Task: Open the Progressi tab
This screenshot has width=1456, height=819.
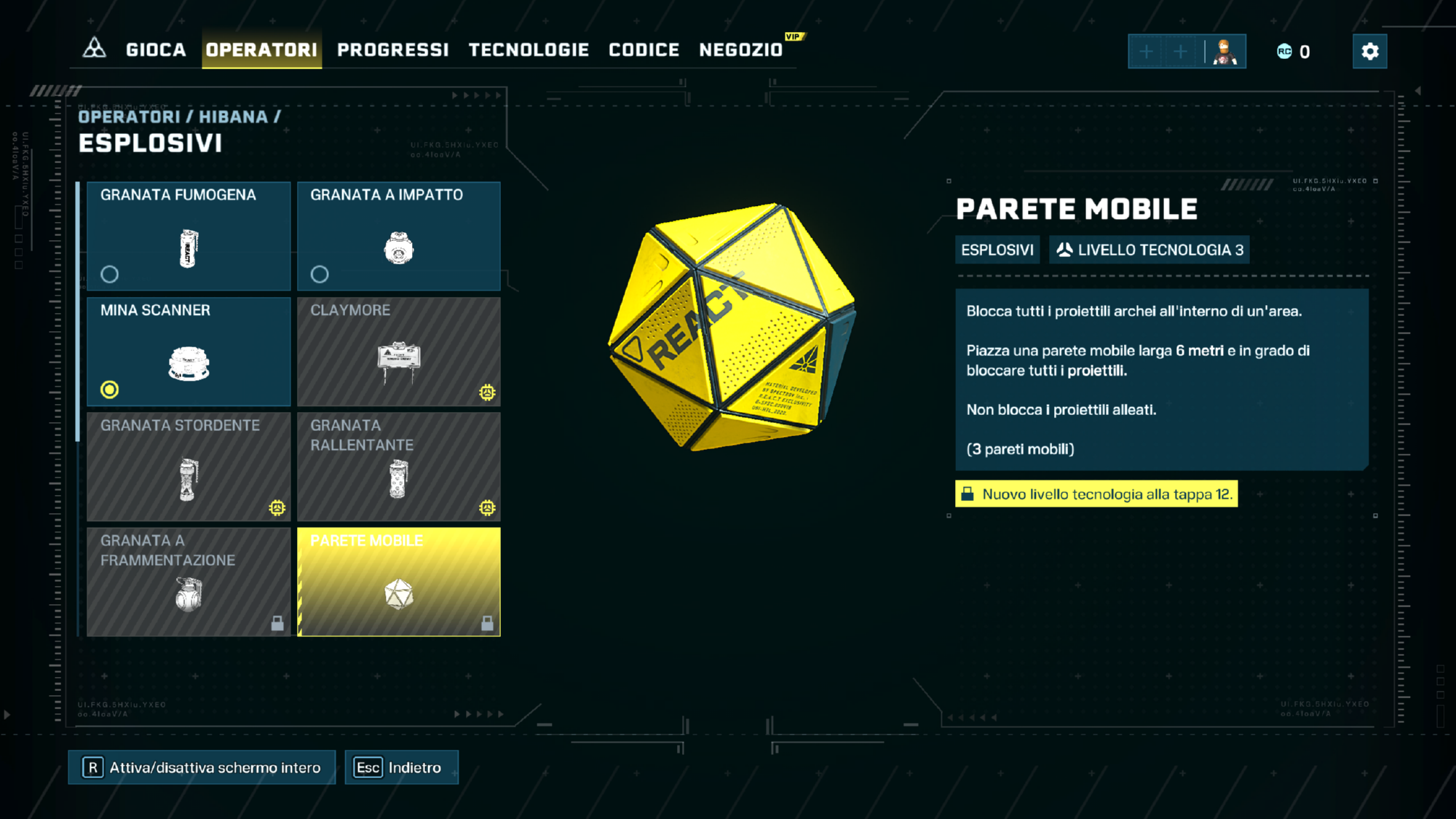Action: point(393,50)
